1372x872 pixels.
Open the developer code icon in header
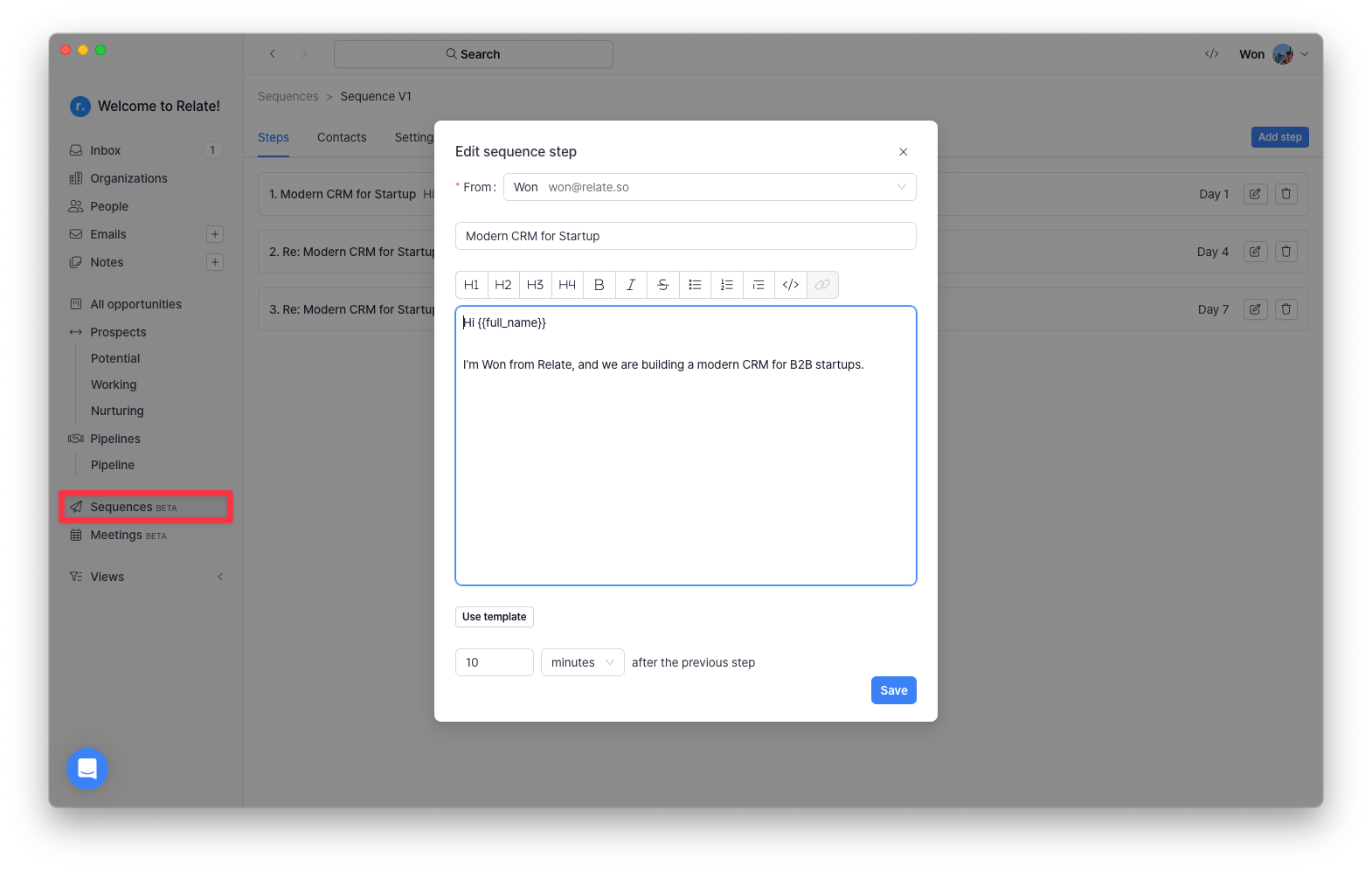pyautogui.click(x=1212, y=54)
